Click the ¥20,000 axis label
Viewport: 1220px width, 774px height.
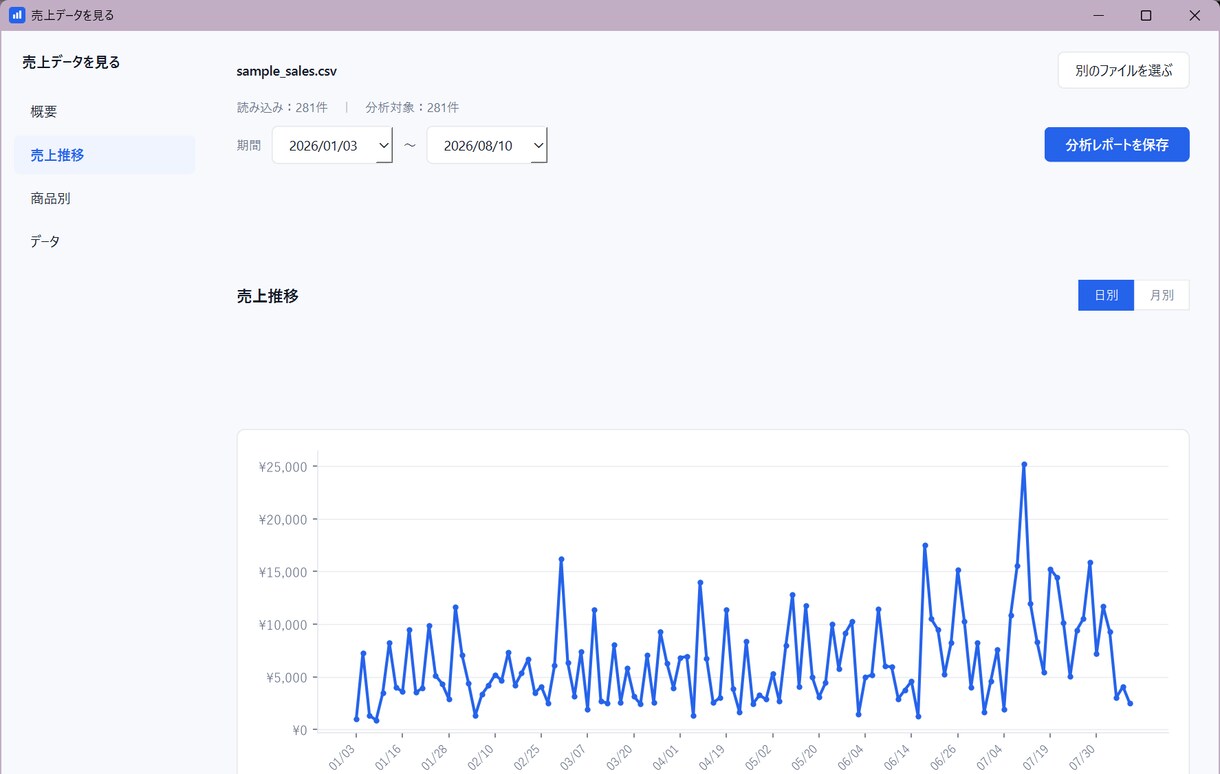pyautogui.click(x=283, y=519)
